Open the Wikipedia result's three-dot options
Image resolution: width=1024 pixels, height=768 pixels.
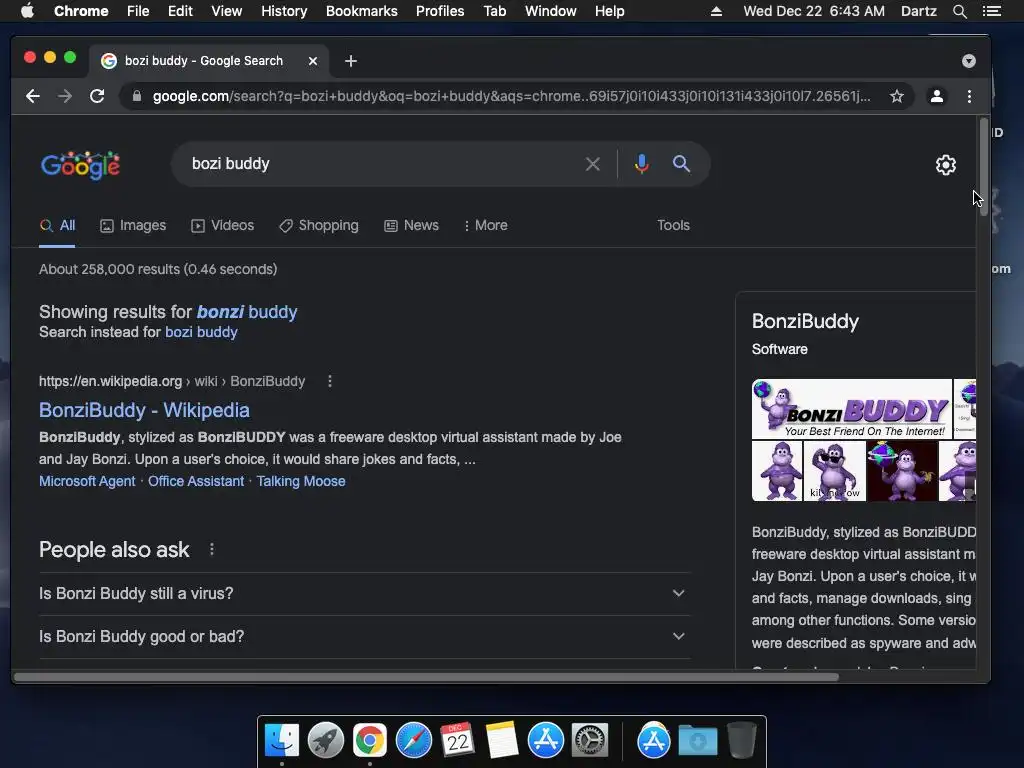[x=330, y=381]
